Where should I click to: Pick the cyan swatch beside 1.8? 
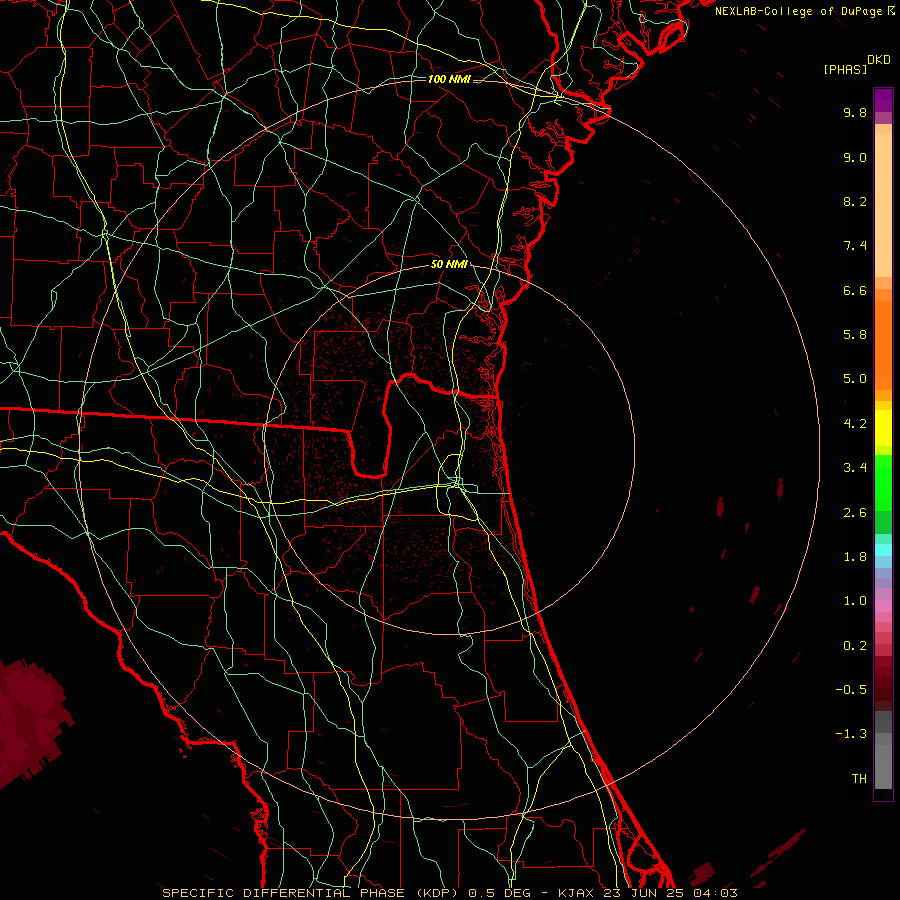[883, 550]
